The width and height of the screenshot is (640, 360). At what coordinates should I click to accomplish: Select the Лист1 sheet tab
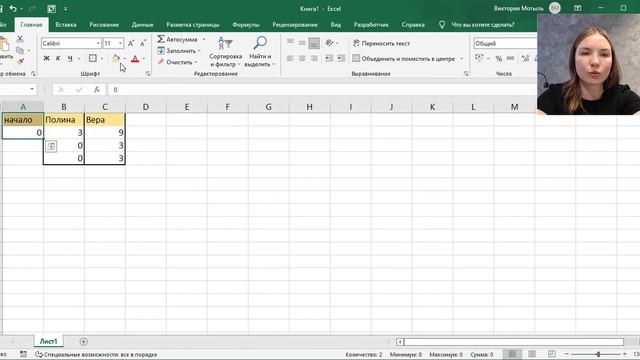(x=49, y=342)
